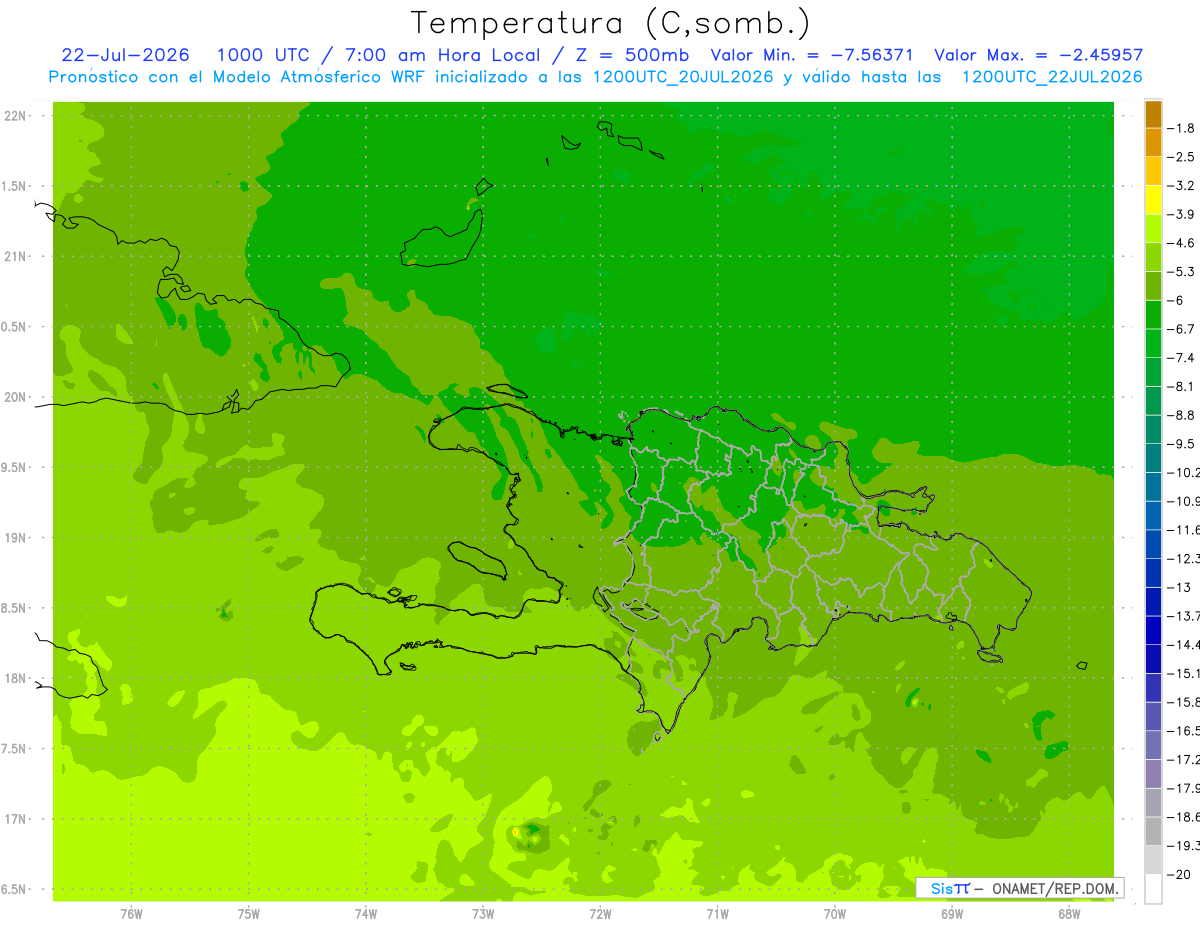
Task: Click the "69W" longitude label
Action: (x=952, y=914)
